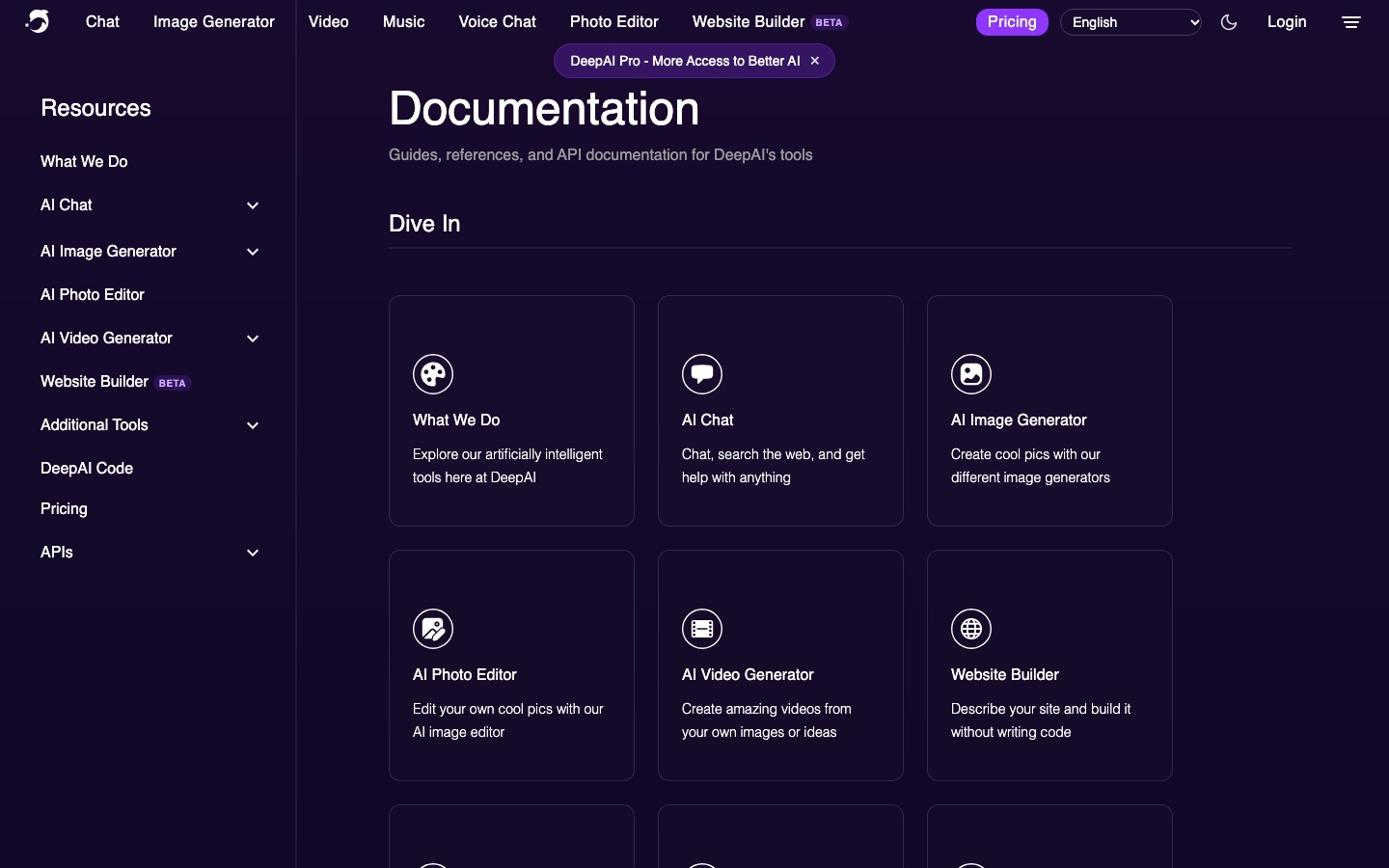1389x868 pixels.
Task: Open the English language dropdown
Action: pyautogui.click(x=1130, y=22)
